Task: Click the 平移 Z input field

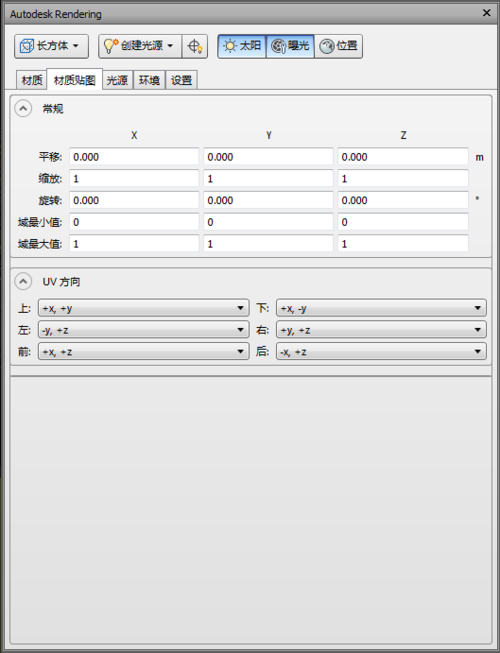Action: click(403, 157)
